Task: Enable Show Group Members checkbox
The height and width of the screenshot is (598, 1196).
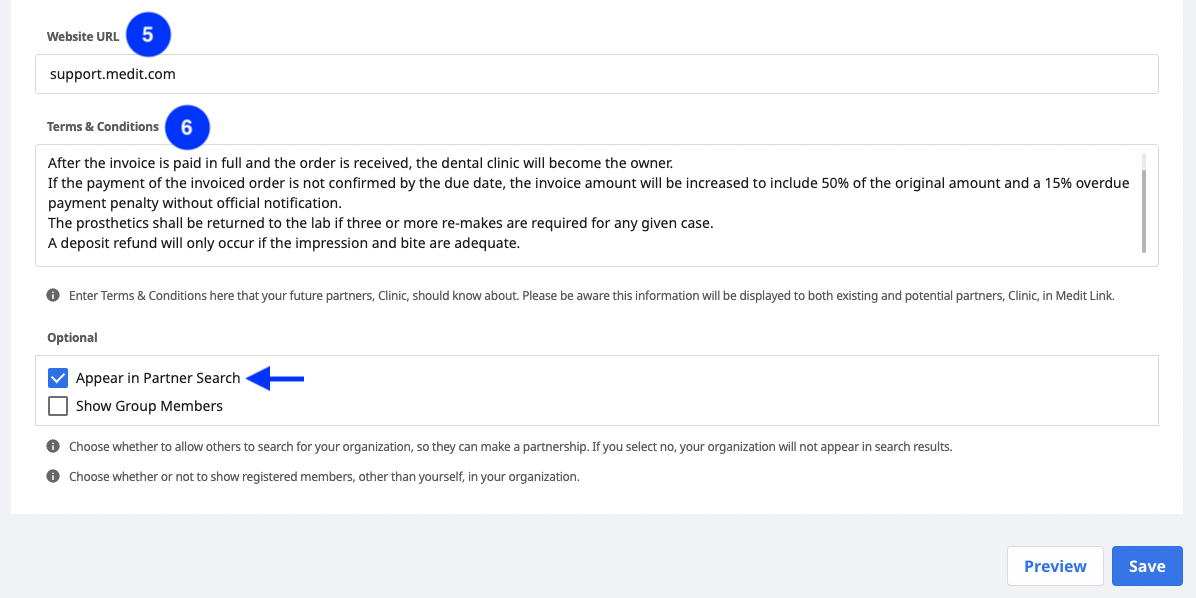Action: [x=58, y=406]
